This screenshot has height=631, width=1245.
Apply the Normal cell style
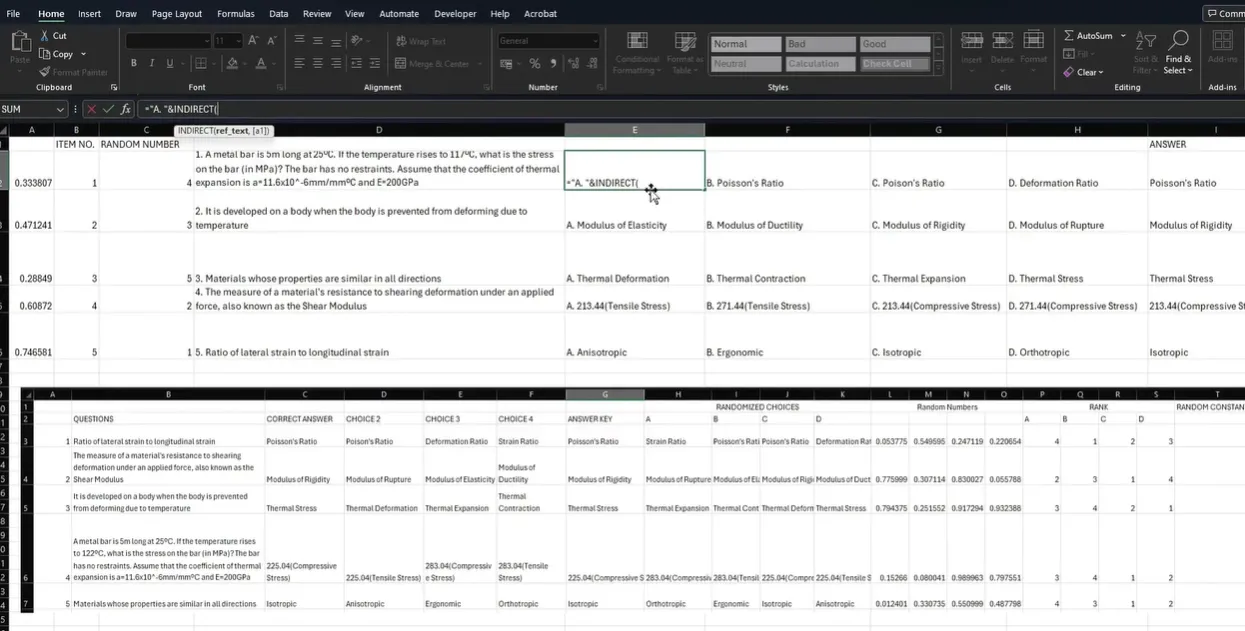pos(745,44)
